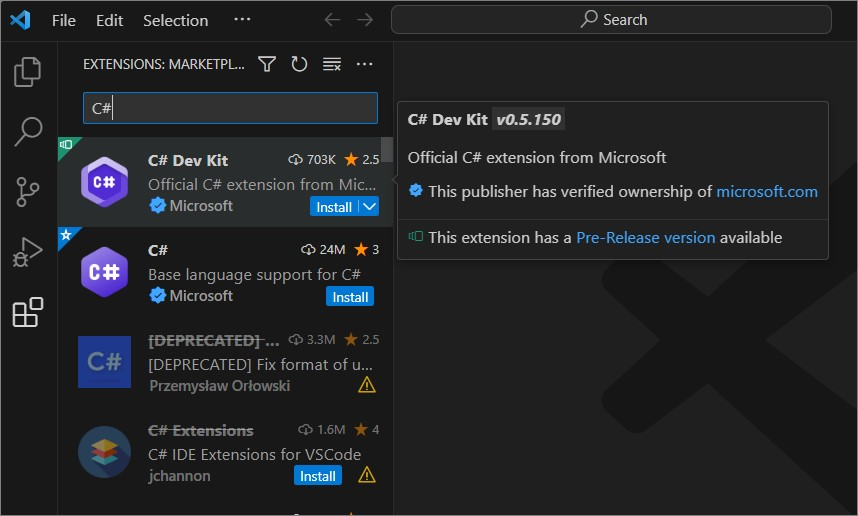
Task: Filter extensions with the funnel icon
Action: coord(267,64)
